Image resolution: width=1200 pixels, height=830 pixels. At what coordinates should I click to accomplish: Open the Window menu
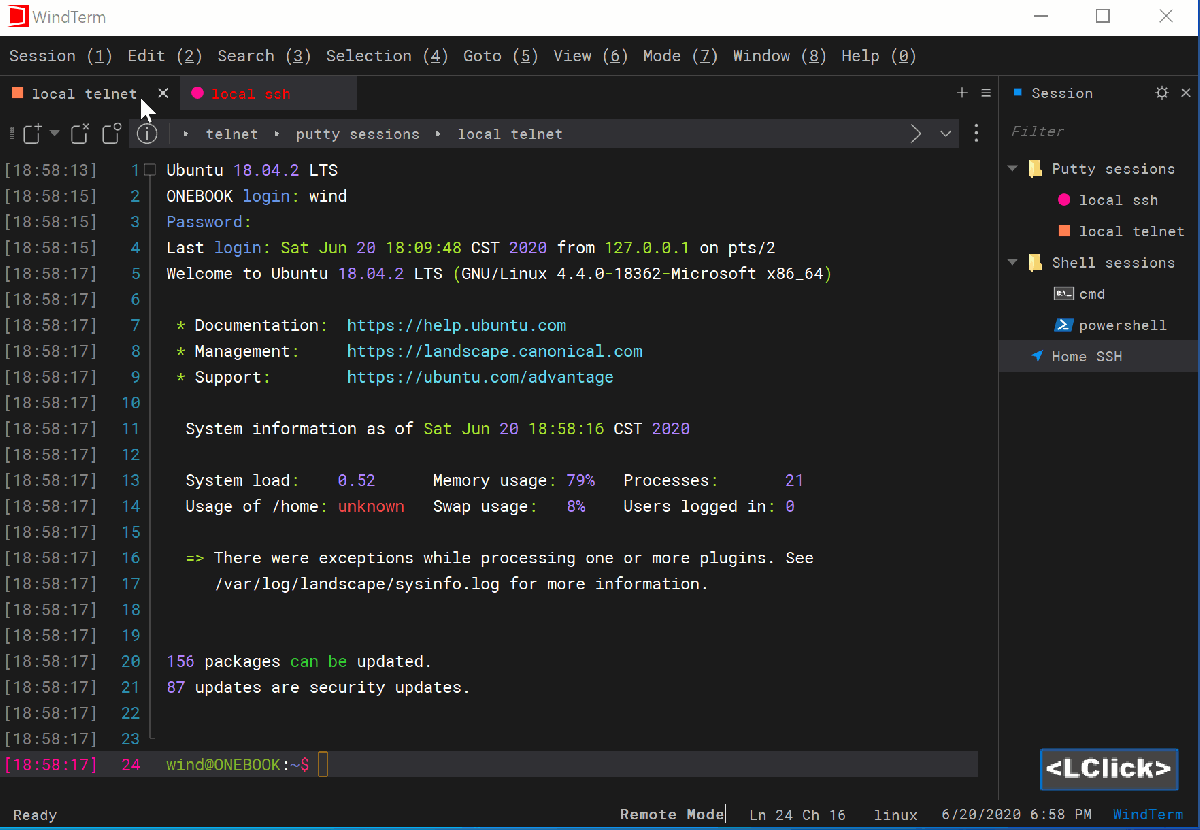(780, 56)
